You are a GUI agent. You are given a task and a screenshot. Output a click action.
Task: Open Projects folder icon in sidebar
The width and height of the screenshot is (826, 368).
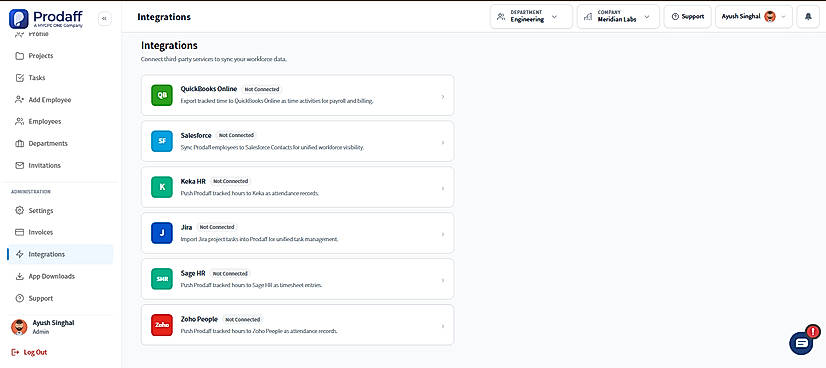tap(19, 56)
